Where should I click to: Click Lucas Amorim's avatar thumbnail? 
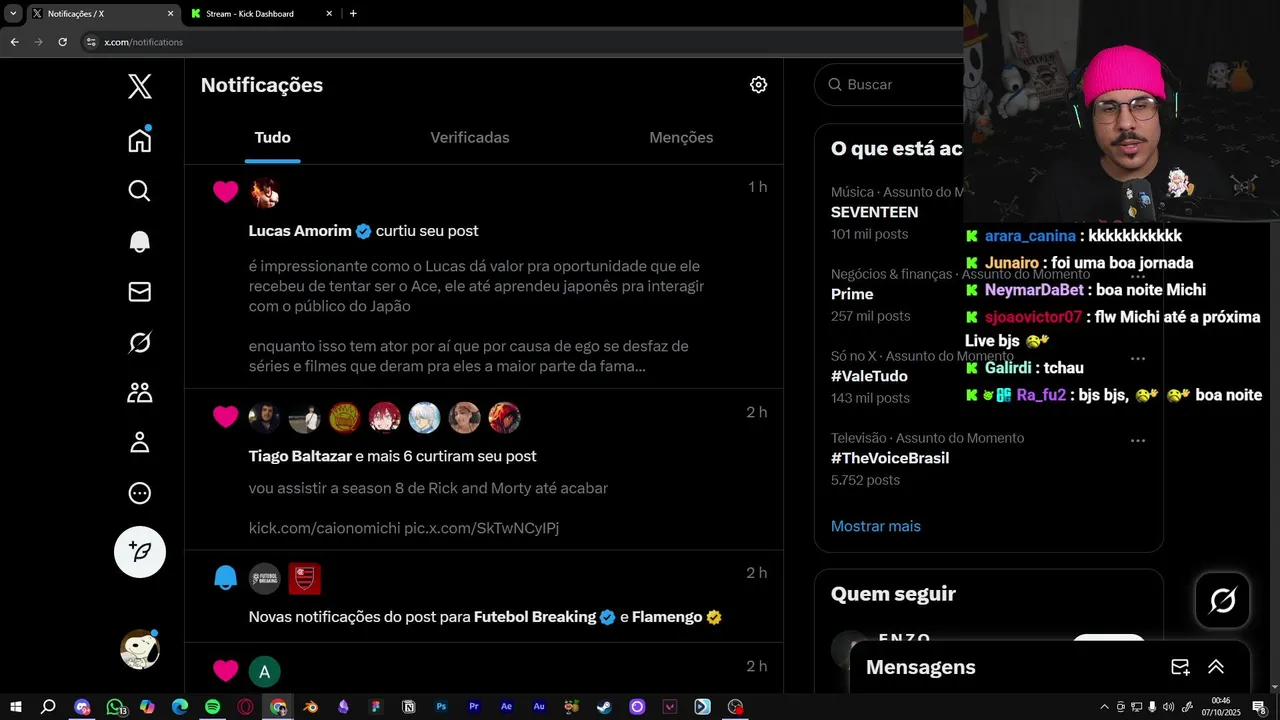[x=265, y=192]
